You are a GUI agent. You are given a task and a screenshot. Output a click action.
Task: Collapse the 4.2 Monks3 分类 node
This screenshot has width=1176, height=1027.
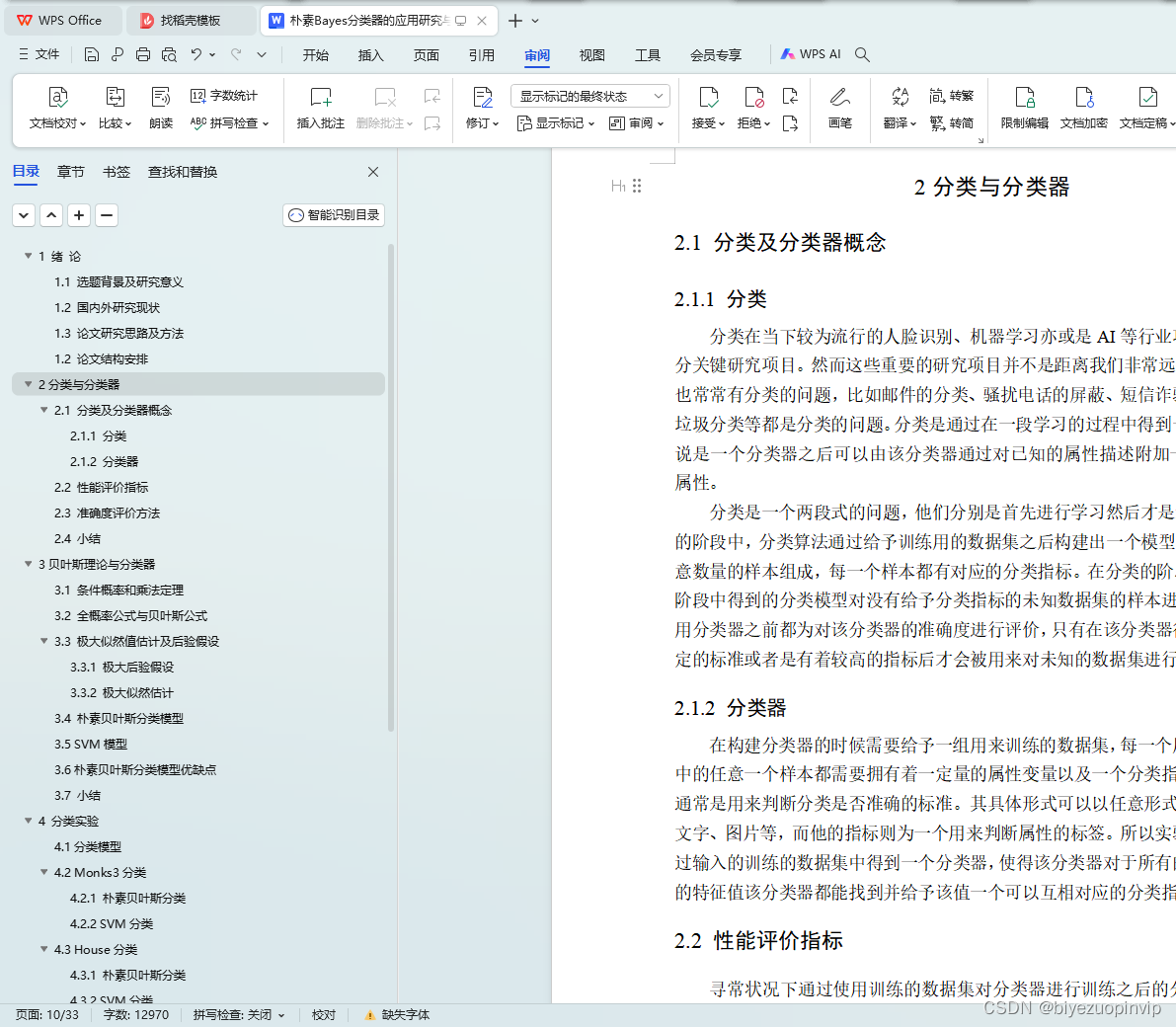point(43,872)
